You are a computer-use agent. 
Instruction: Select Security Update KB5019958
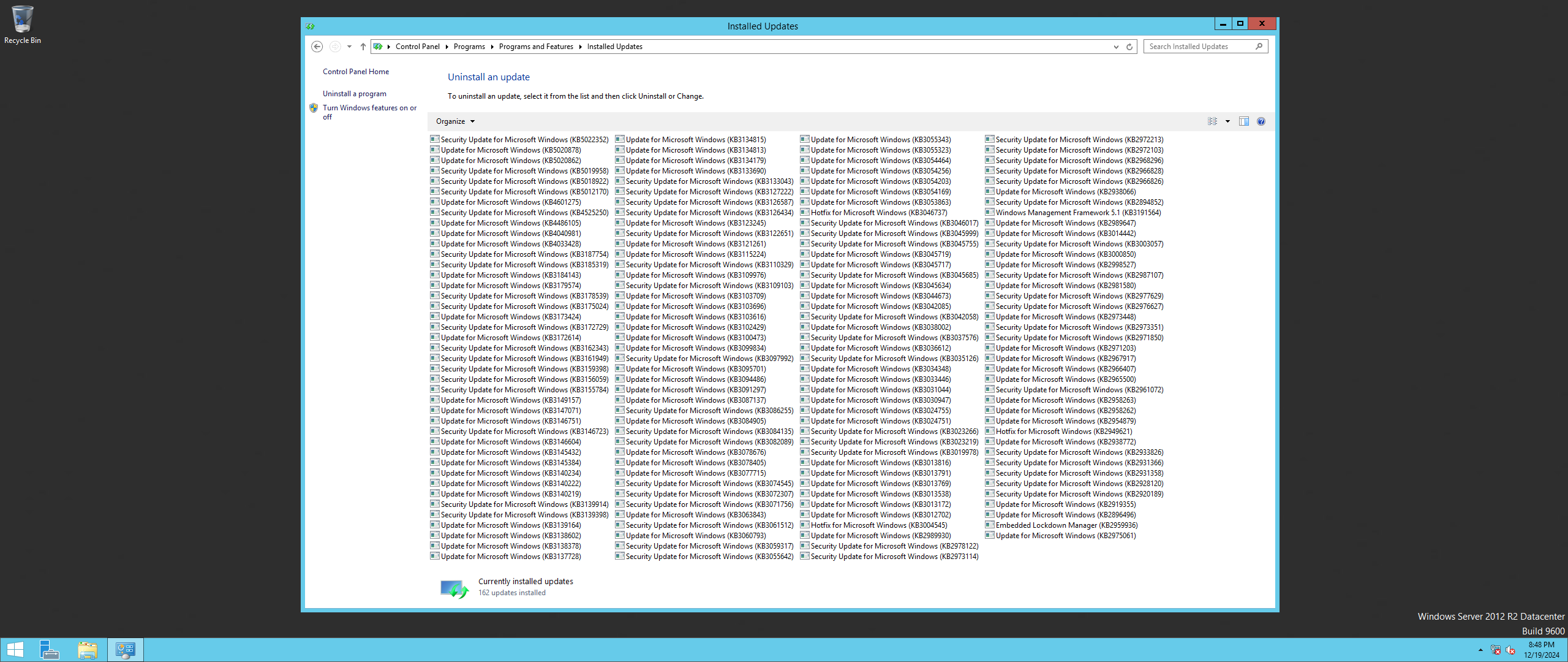tap(519, 171)
